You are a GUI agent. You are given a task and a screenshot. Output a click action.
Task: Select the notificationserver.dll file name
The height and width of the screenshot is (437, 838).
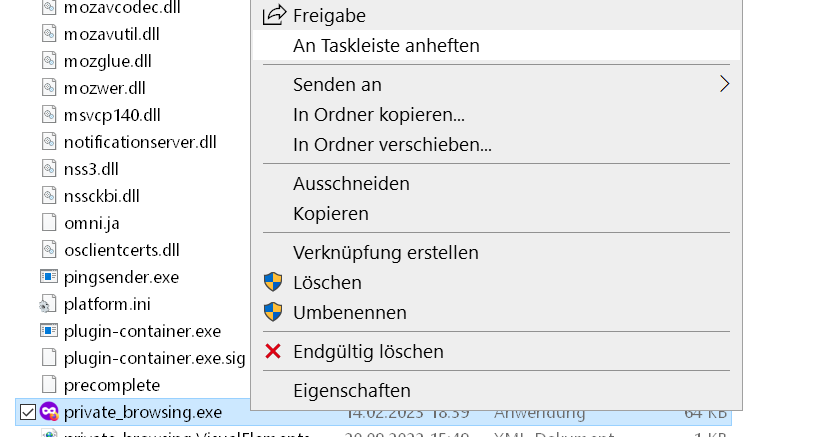pyautogui.click(x=140, y=141)
